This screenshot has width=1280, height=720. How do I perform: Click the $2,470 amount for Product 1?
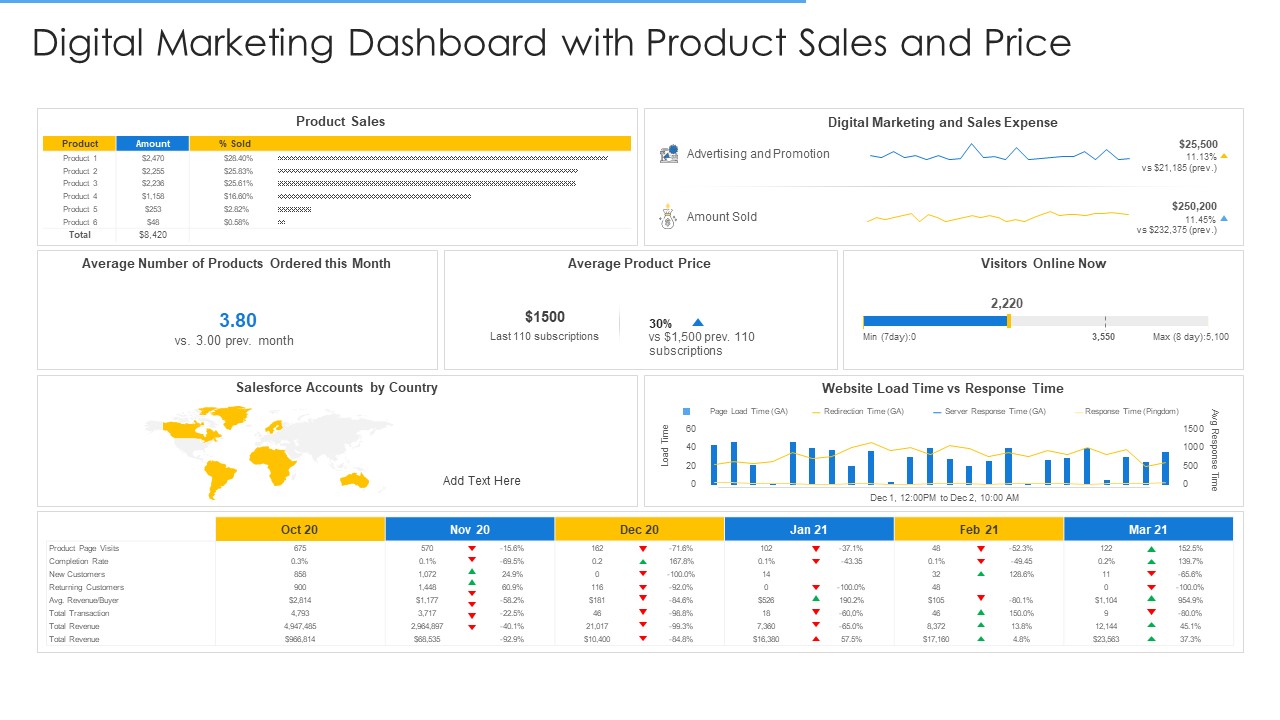pos(153,158)
